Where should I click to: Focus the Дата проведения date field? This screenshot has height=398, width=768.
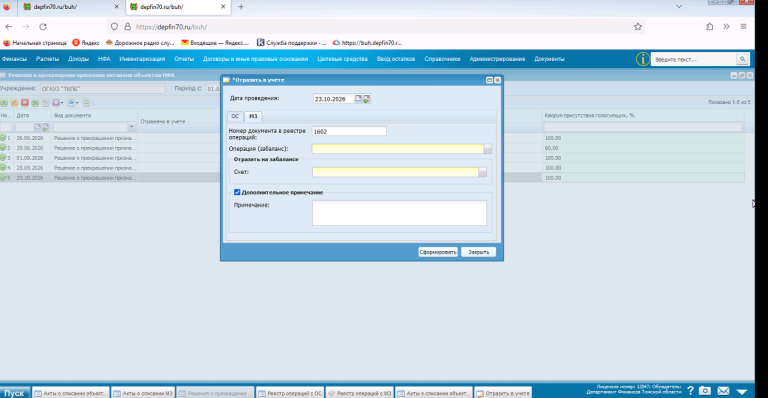334,99
